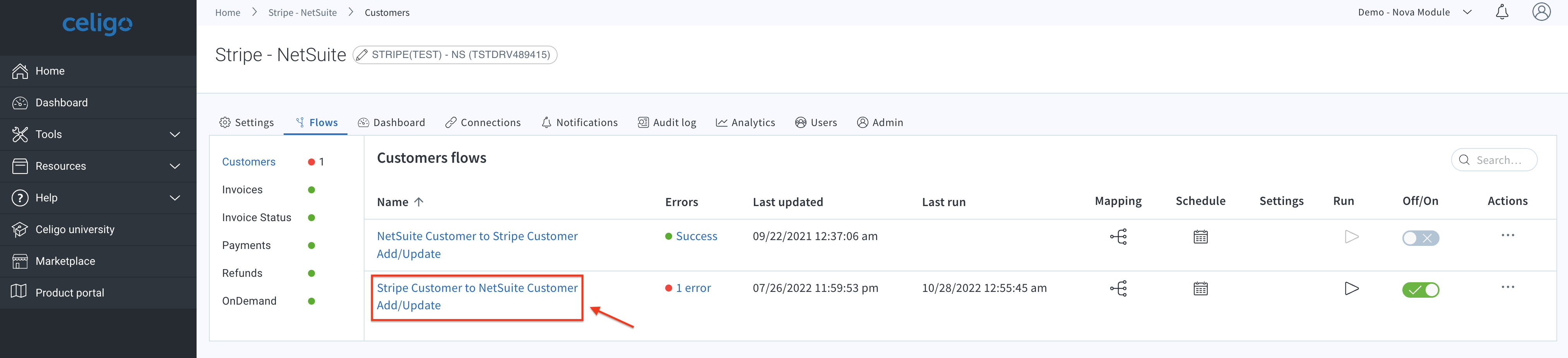Click the Settings gear icon in tab bar

pyautogui.click(x=224, y=122)
